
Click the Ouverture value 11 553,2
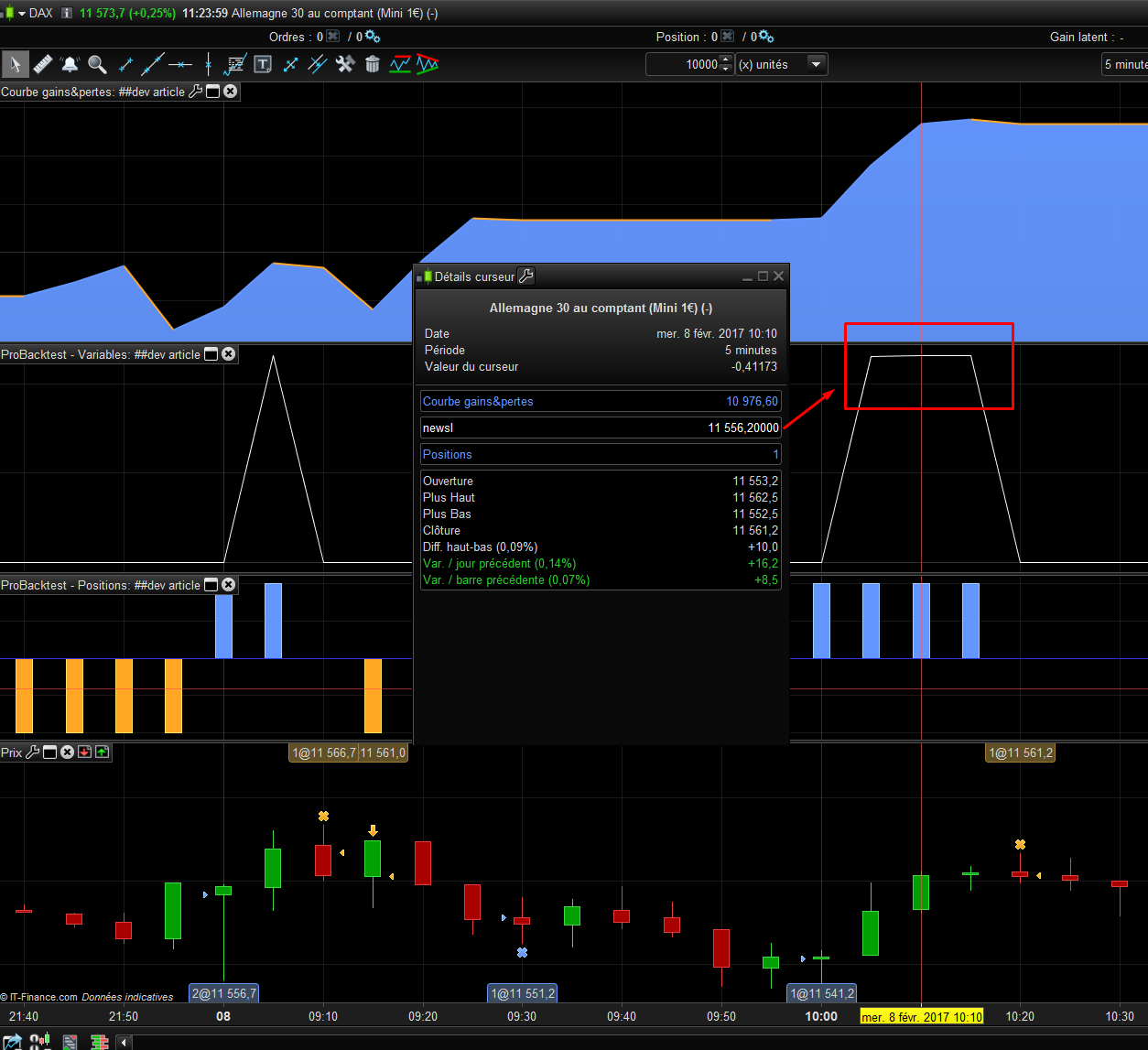click(755, 481)
